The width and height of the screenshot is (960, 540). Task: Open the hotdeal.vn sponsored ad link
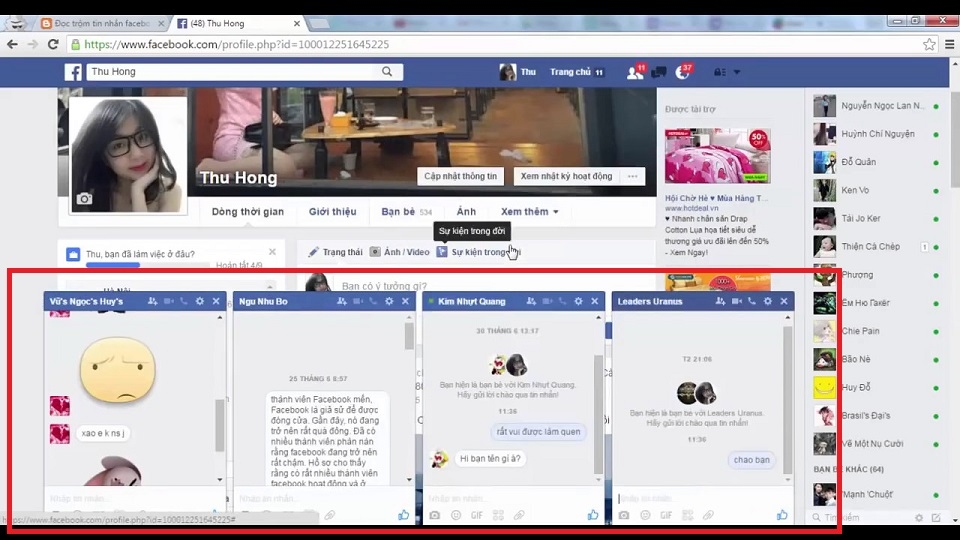pos(691,208)
